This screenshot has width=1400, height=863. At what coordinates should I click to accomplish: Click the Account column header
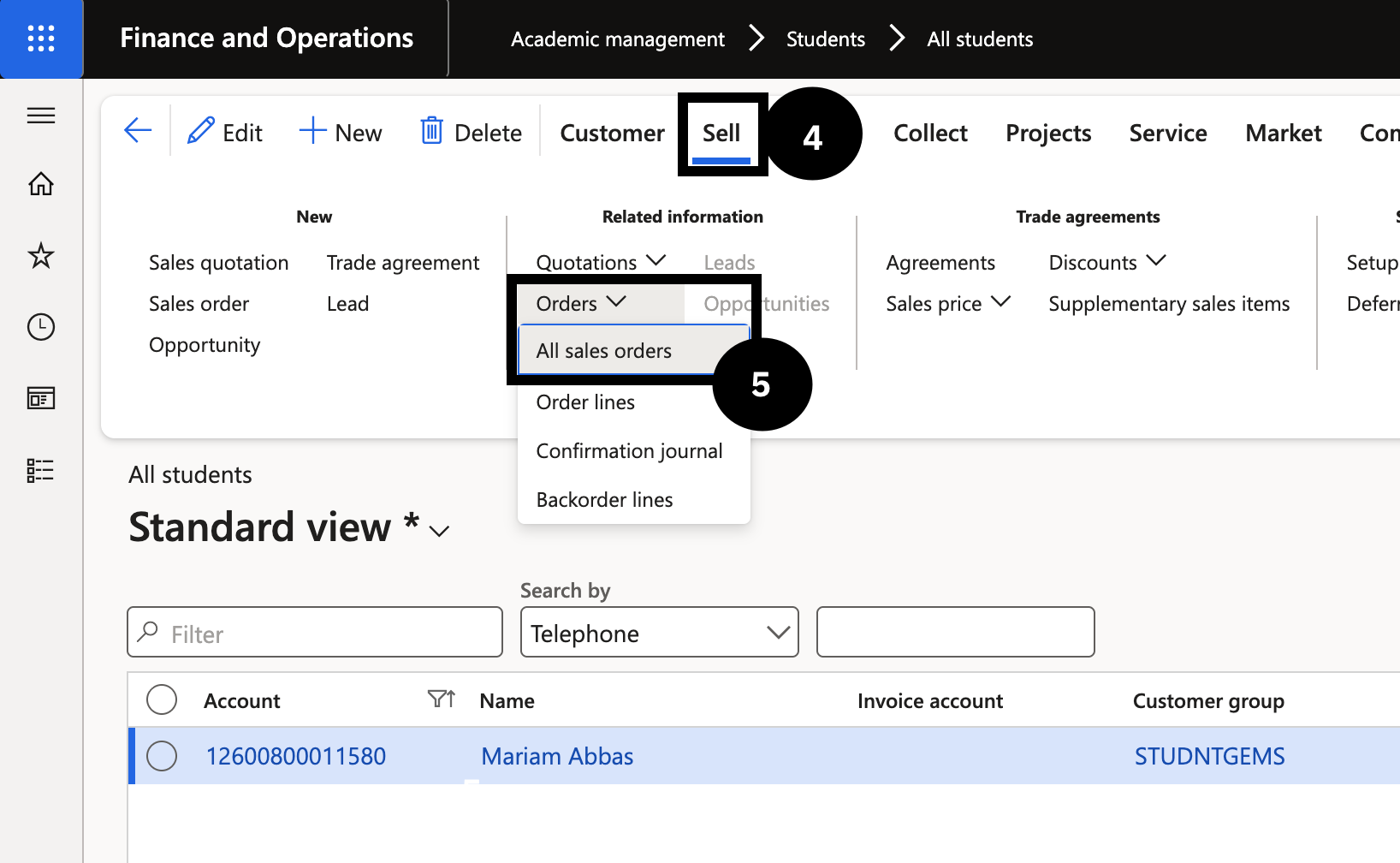(x=242, y=700)
